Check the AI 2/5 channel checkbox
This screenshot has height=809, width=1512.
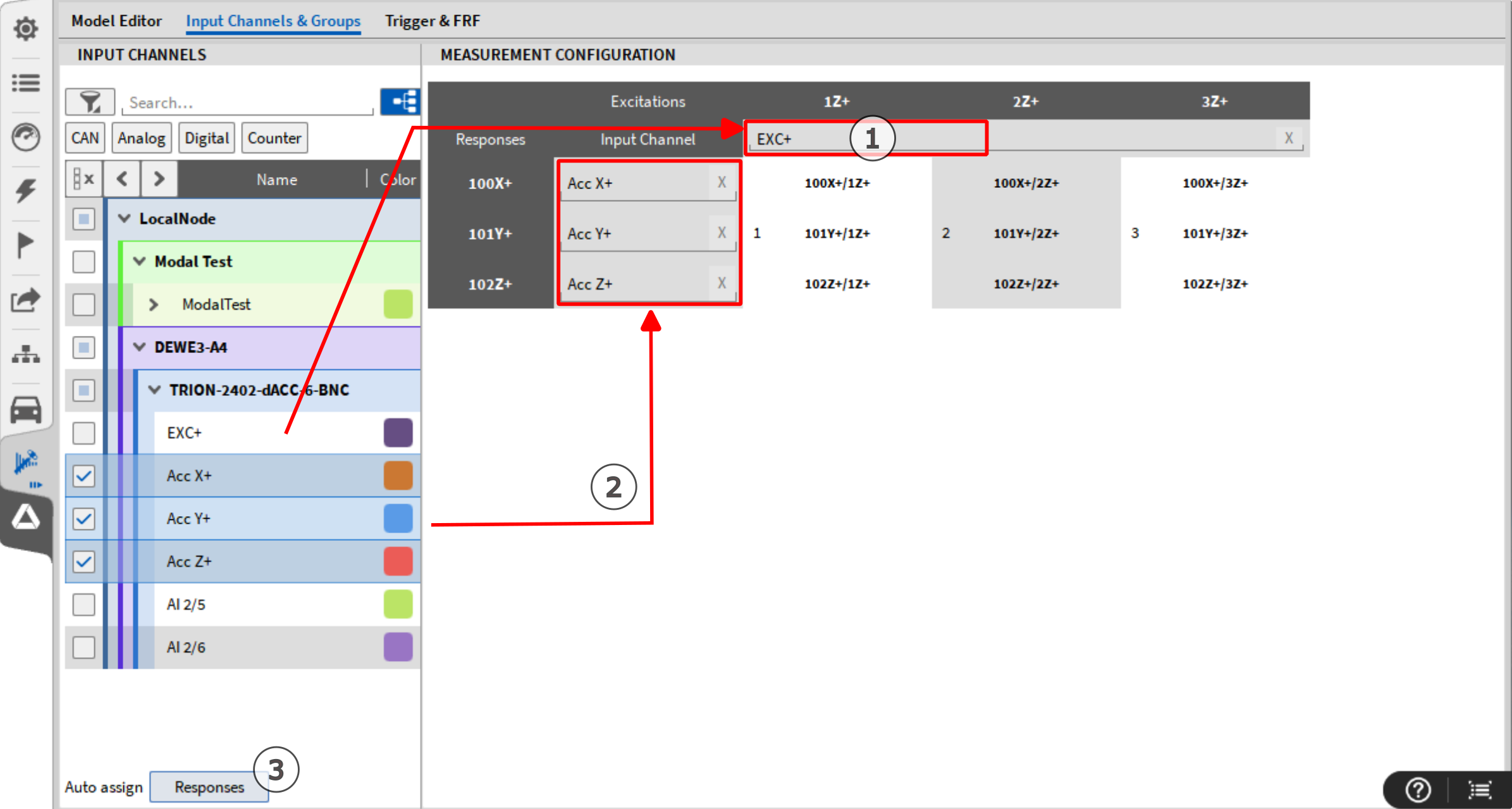pos(83,605)
